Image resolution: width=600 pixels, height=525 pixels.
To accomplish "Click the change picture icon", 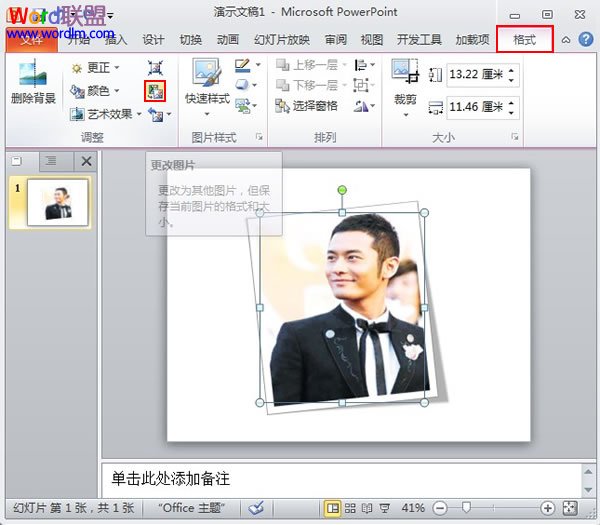I will pos(155,91).
